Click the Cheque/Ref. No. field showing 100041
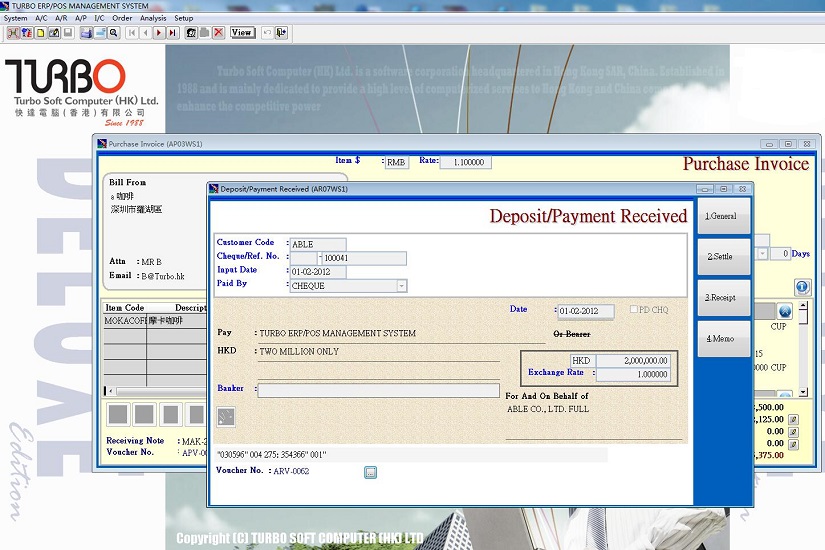This screenshot has width=825, height=550. pos(364,258)
